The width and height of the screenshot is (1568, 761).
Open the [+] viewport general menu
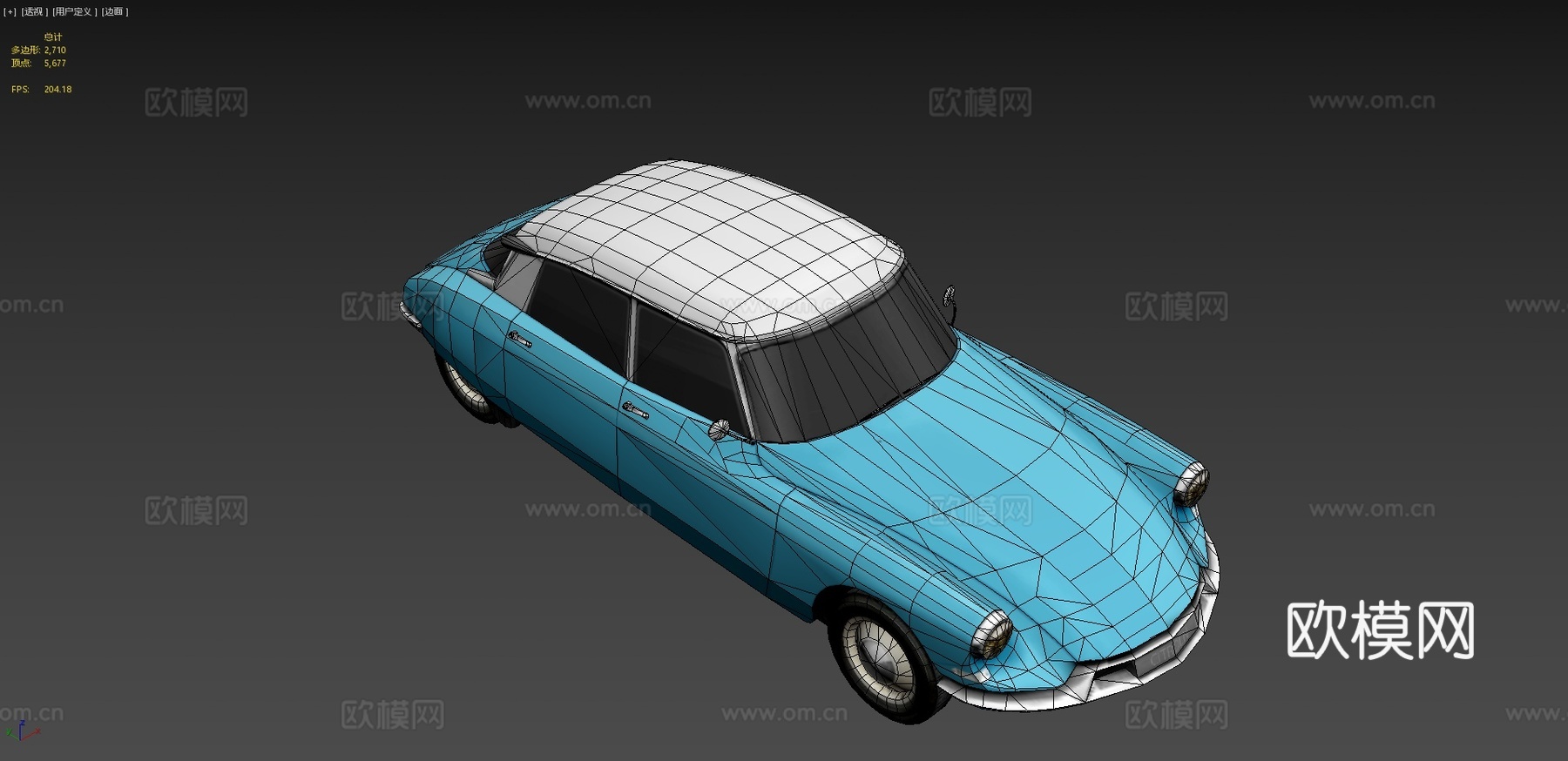pos(10,11)
